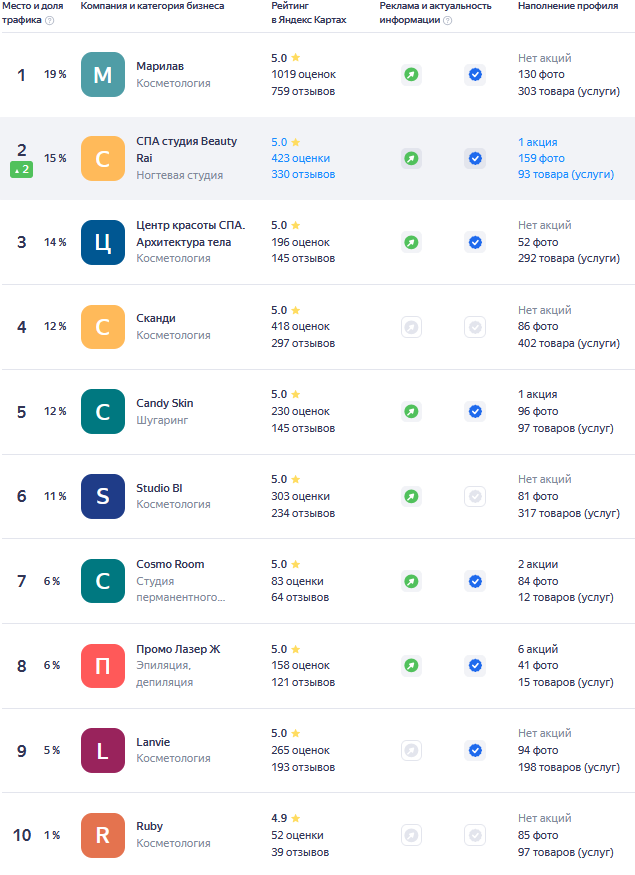This screenshot has height=875, width=635.
Task: Open the '93 товара (услуги)' link
Action: pos(566,175)
